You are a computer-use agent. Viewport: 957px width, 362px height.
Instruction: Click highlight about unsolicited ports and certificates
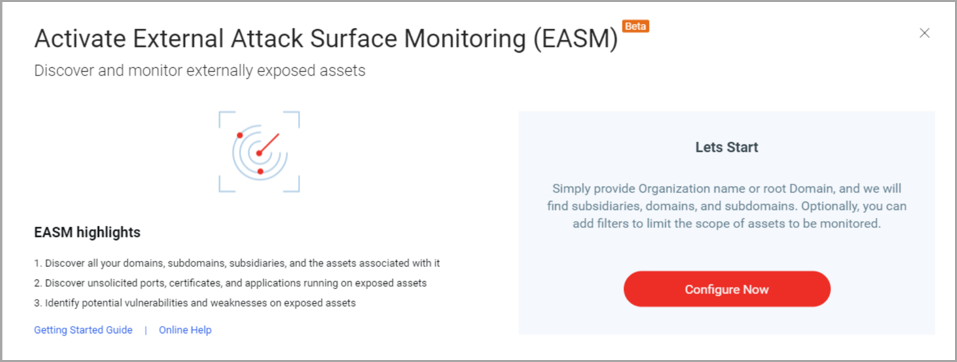230,283
